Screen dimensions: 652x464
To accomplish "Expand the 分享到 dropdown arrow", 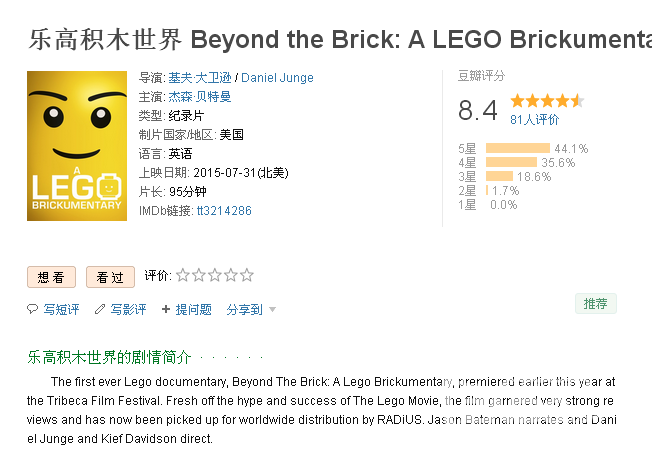I will [272, 309].
